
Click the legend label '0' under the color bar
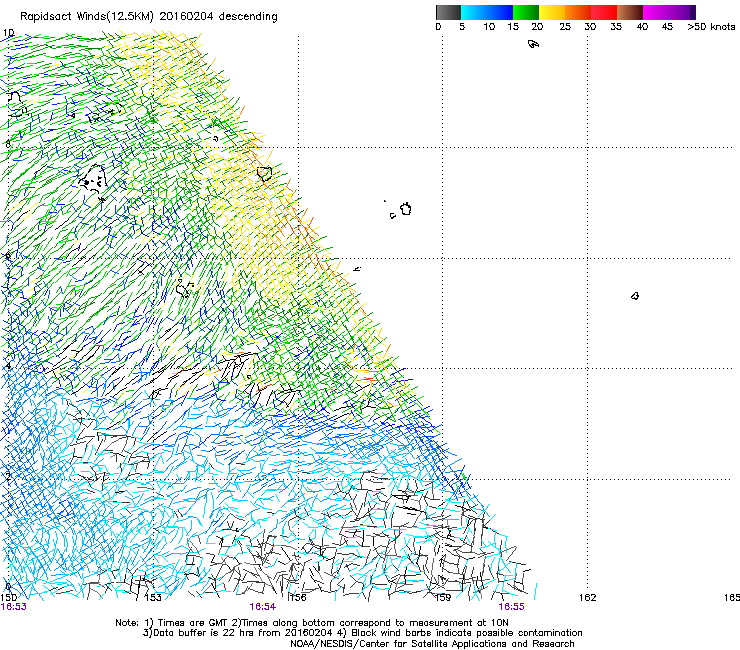438,27
